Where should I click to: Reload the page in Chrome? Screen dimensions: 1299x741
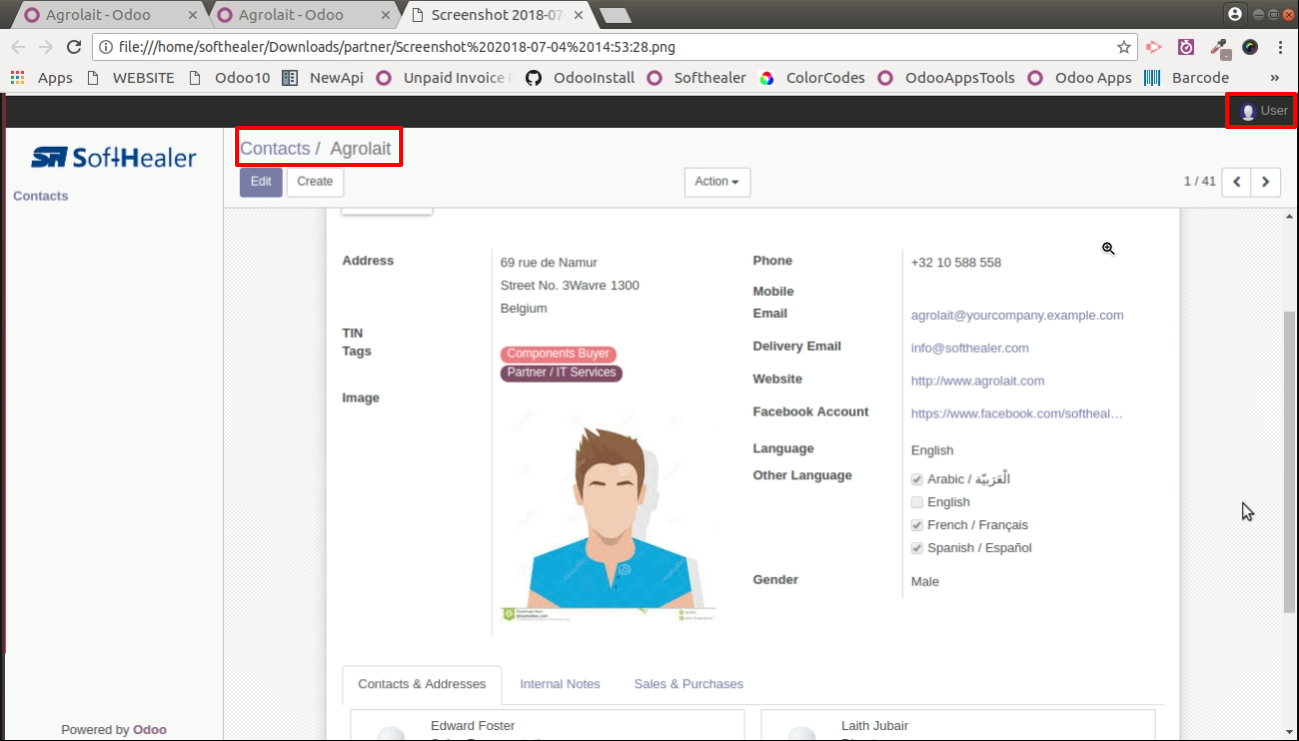pyautogui.click(x=73, y=47)
